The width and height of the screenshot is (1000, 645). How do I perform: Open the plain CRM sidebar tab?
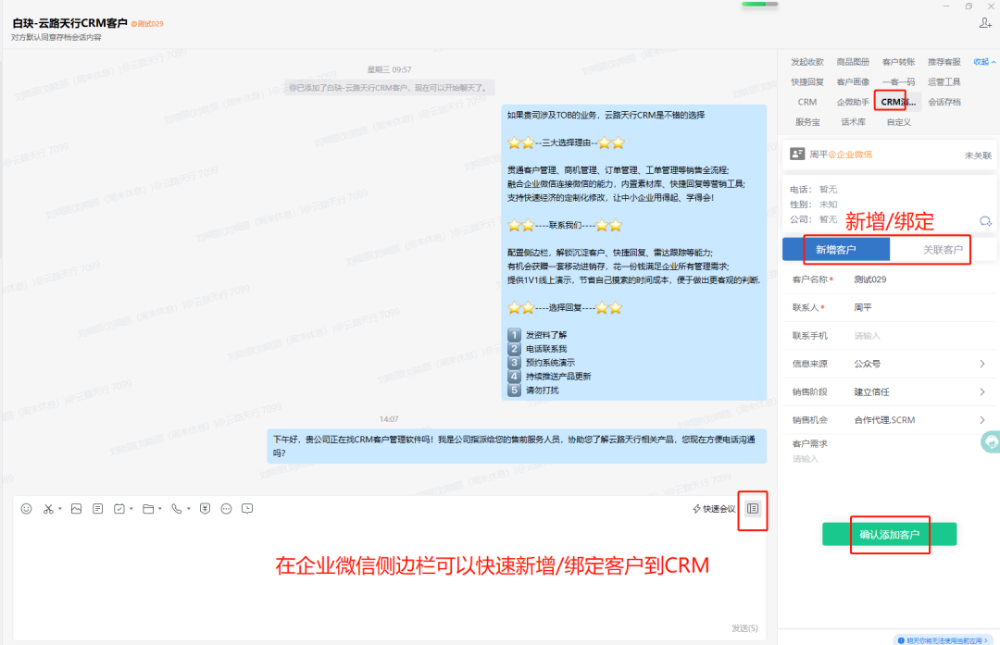[807, 101]
